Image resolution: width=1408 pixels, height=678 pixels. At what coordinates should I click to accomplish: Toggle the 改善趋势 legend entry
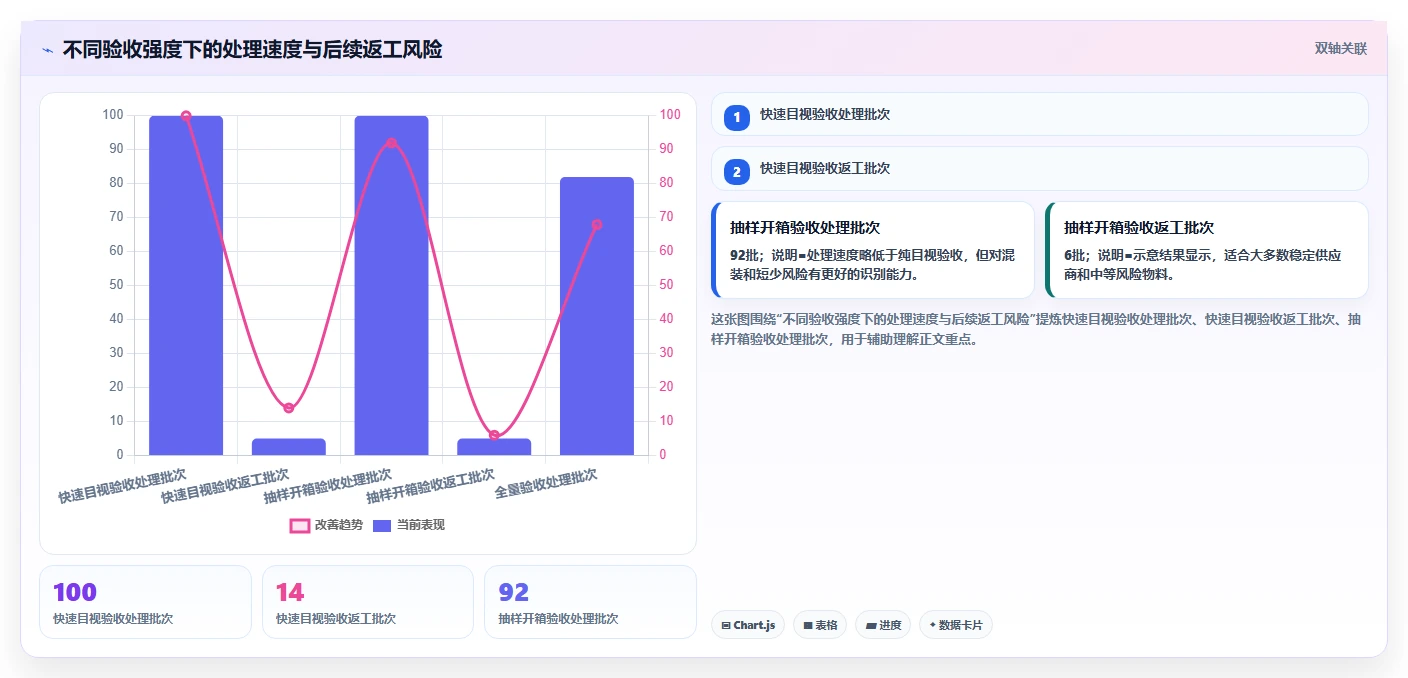pyautogui.click(x=326, y=525)
